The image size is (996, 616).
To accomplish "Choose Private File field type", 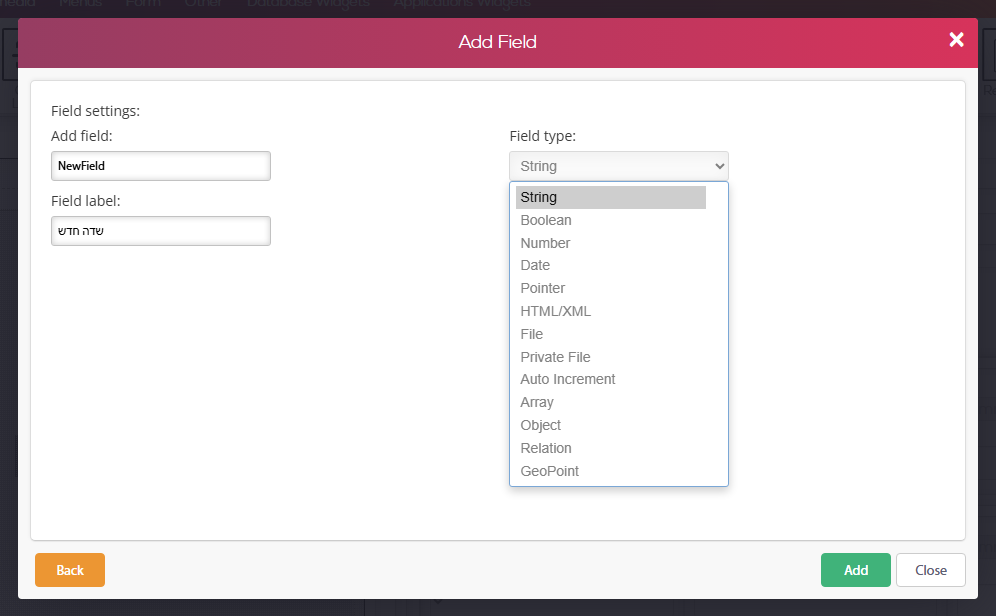I will click(x=610, y=357).
